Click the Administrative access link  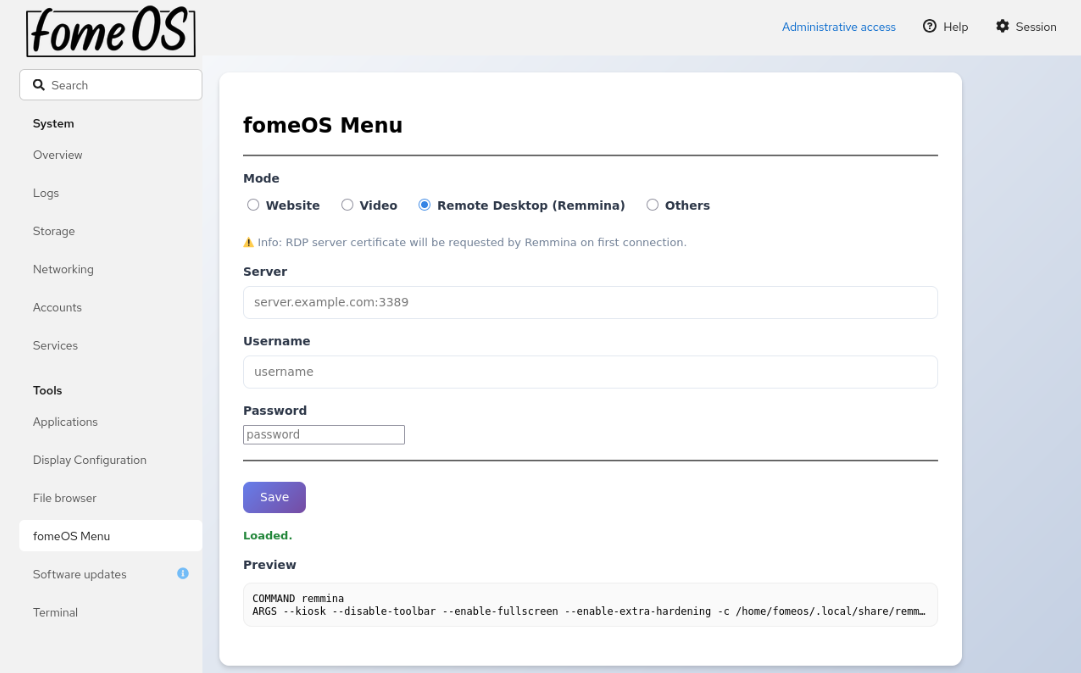(839, 27)
